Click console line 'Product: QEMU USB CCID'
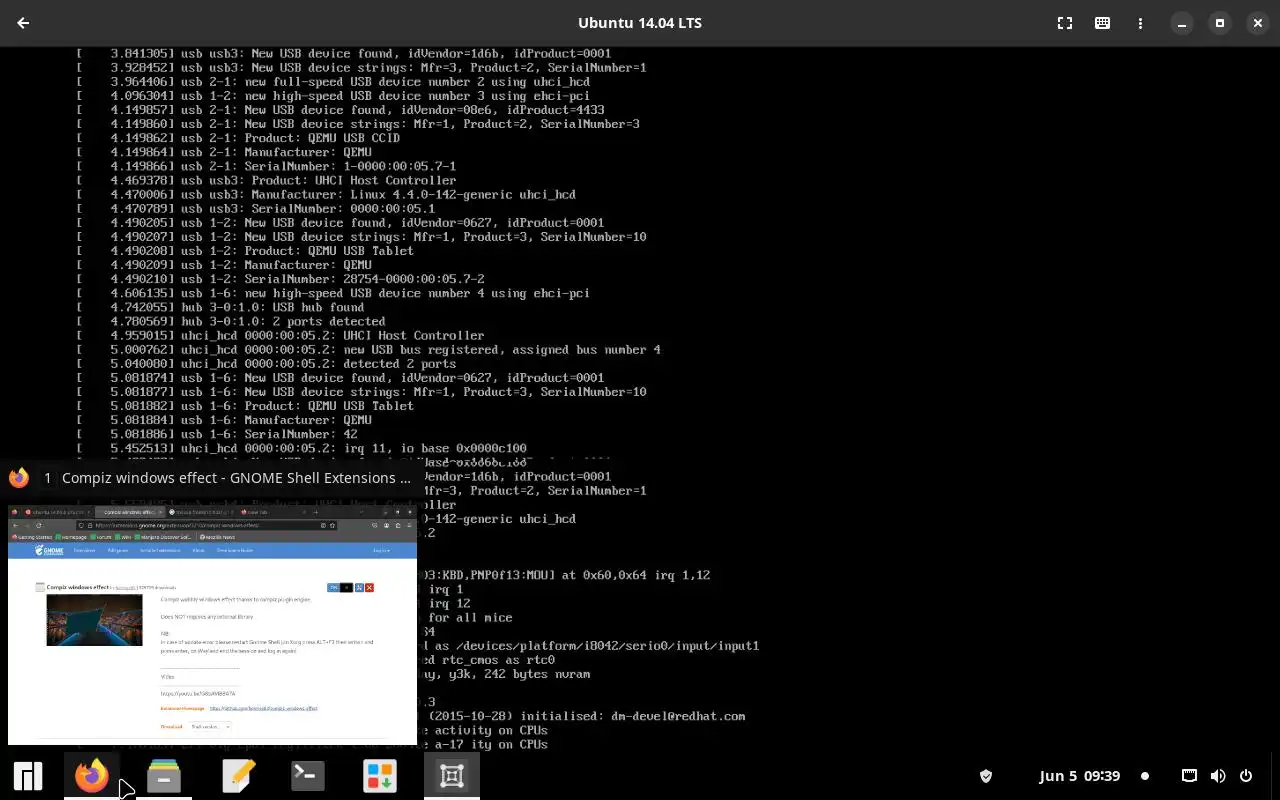The height and width of the screenshot is (800, 1280). 322,138
